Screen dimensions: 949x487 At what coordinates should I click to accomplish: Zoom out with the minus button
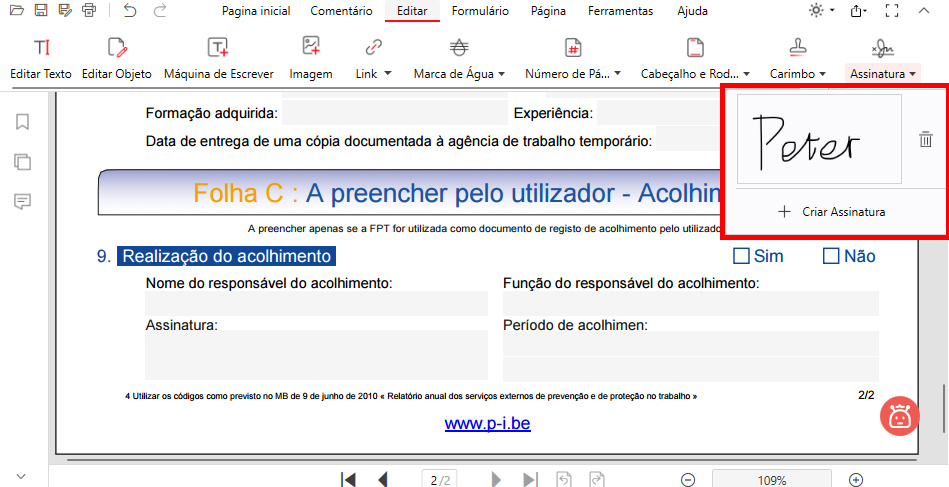(688, 480)
